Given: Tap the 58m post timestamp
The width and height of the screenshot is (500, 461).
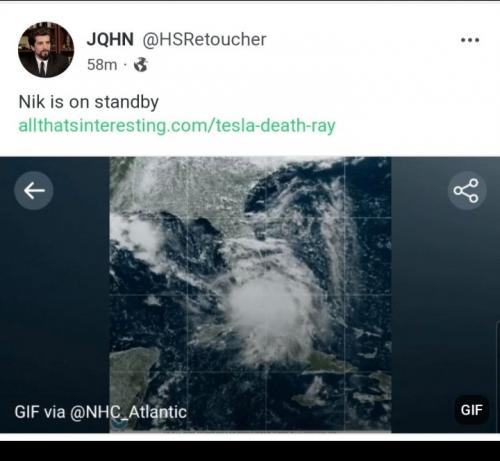Looking at the screenshot, I should [x=102, y=65].
